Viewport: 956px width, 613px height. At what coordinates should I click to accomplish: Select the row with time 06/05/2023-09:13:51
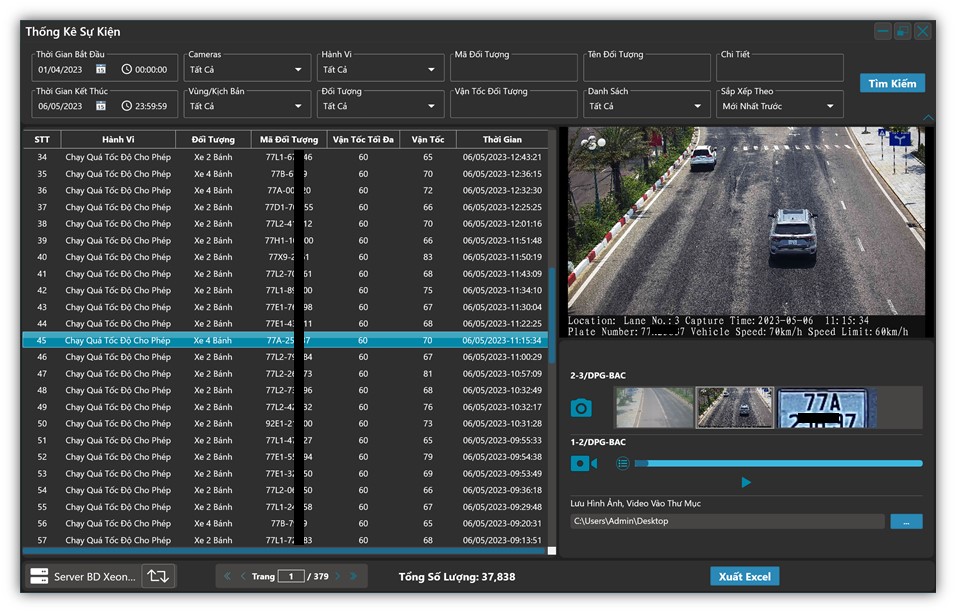pyautogui.click(x=285, y=540)
